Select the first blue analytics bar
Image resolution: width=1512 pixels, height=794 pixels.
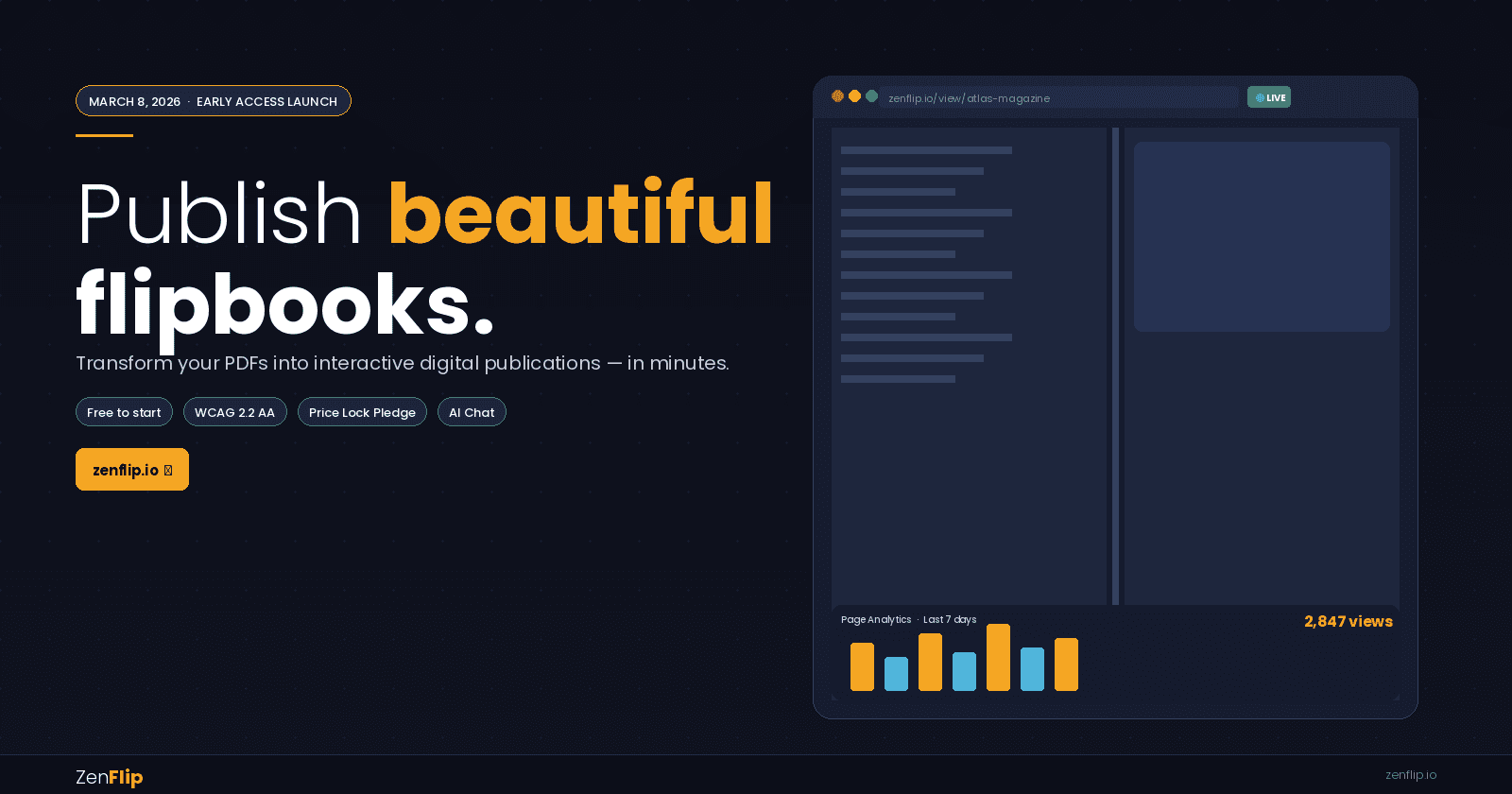(x=896, y=674)
